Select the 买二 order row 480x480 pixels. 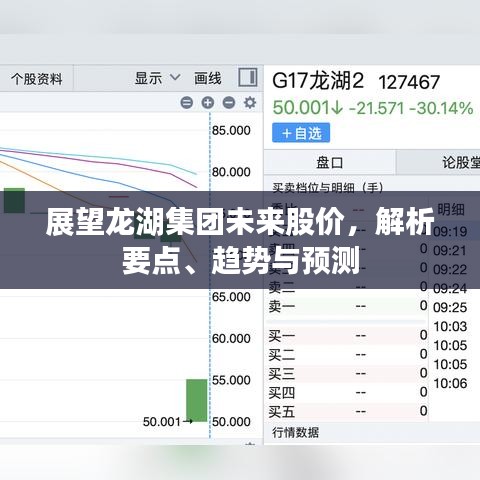(x=347, y=354)
